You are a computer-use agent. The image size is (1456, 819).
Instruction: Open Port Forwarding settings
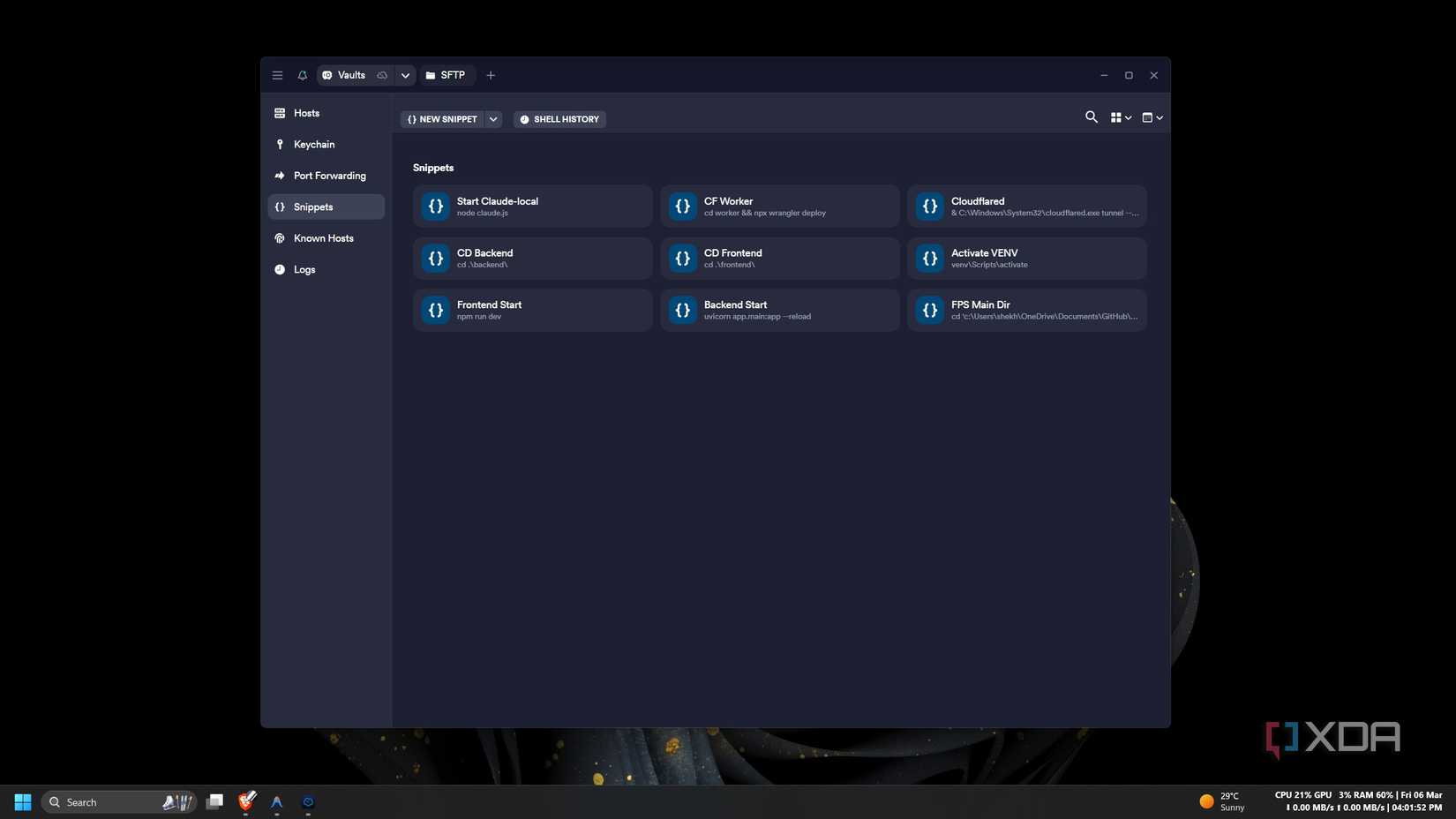[329, 175]
